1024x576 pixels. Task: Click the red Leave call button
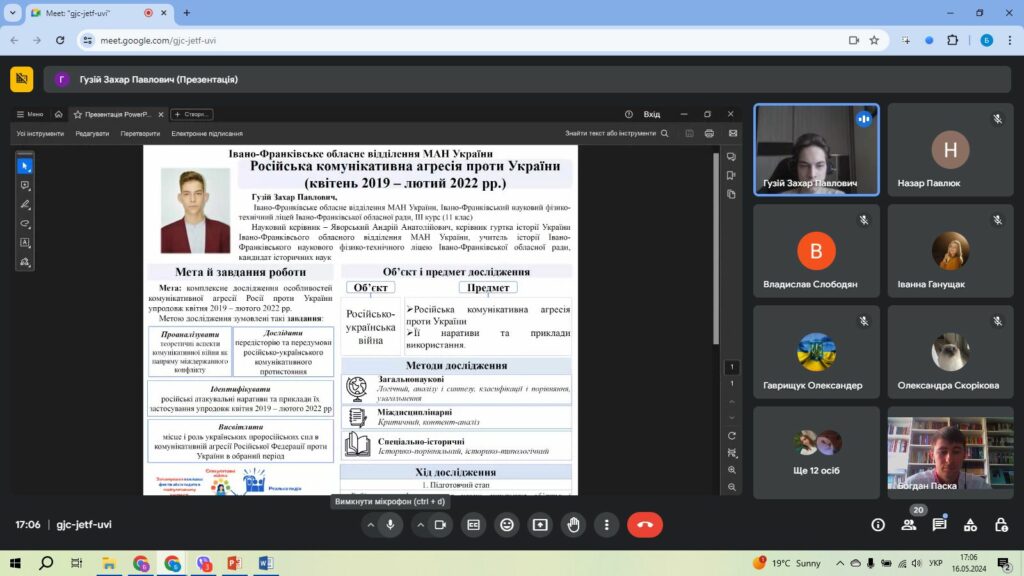click(x=644, y=524)
